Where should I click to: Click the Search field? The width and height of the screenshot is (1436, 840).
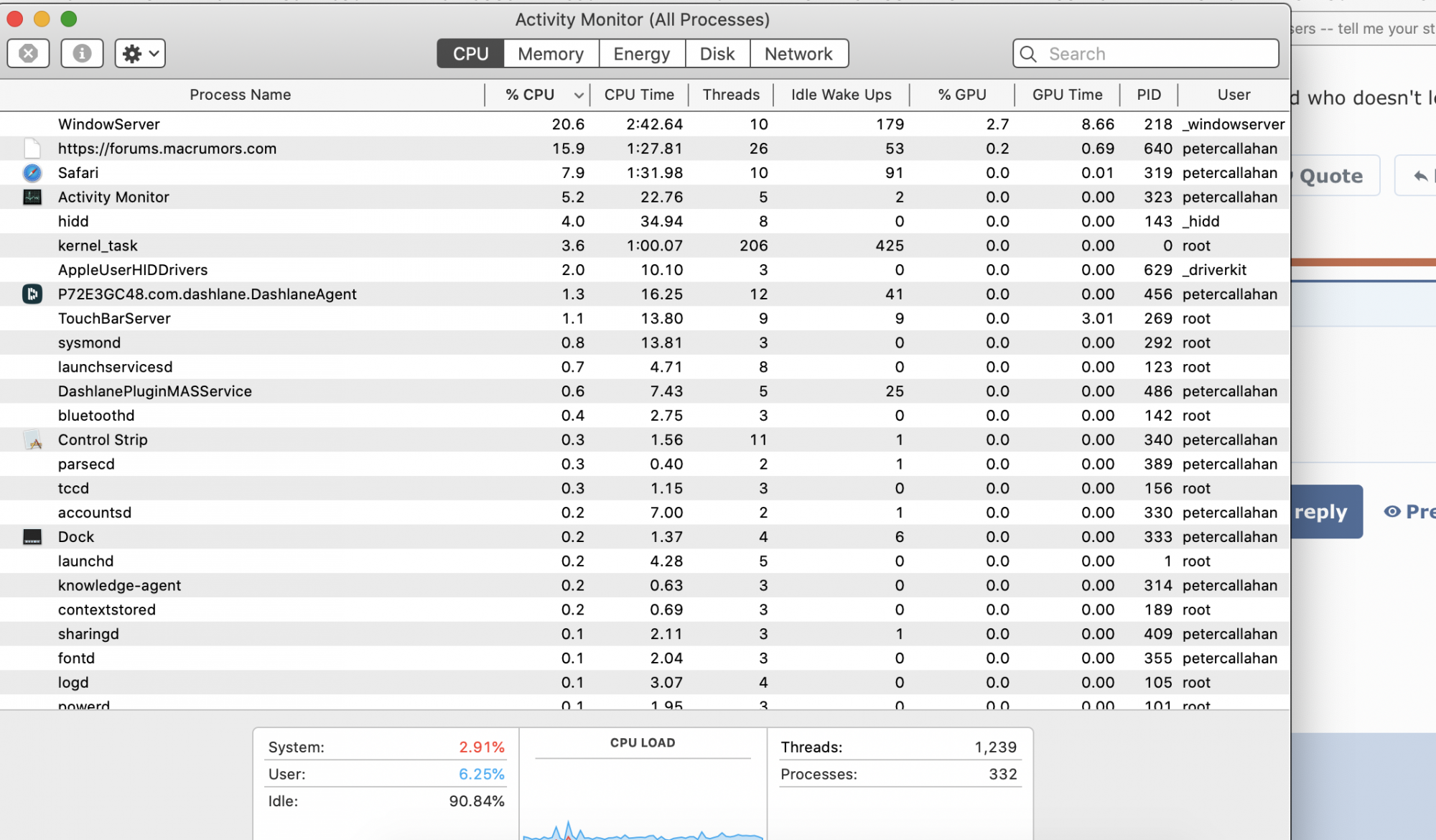pos(1146,54)
